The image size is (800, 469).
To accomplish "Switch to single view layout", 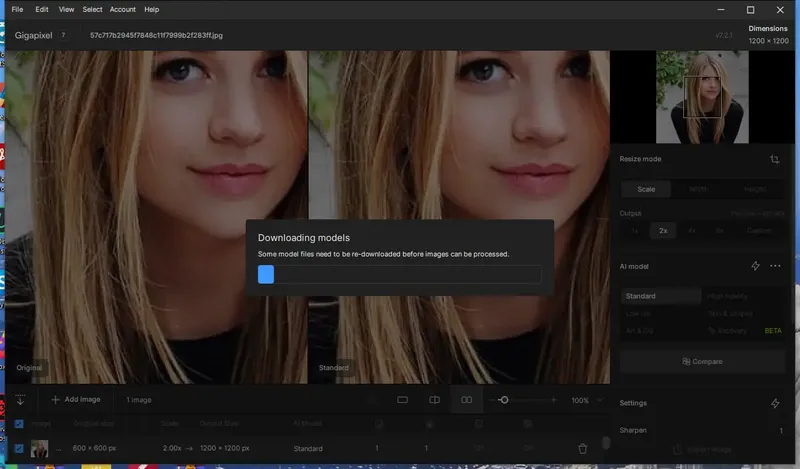I will click(x=402, y=400).
